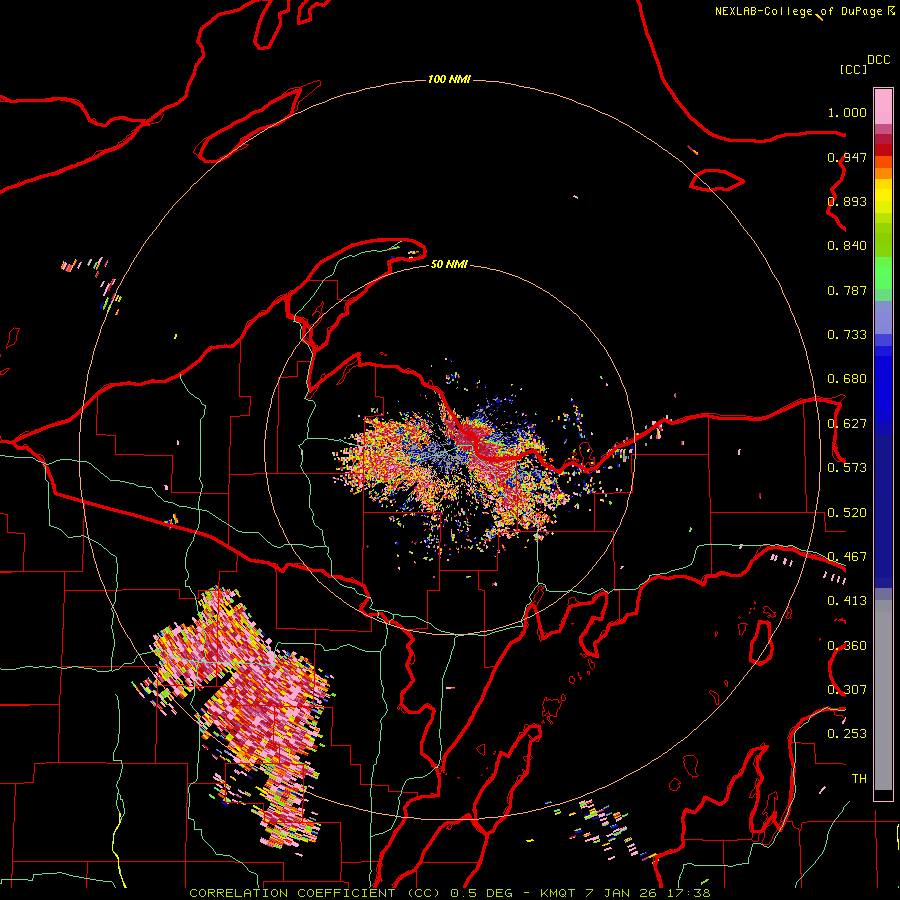Click the 17:38 timestamp
This screenshot has height=900, width=900.
(x=689, y=893)
